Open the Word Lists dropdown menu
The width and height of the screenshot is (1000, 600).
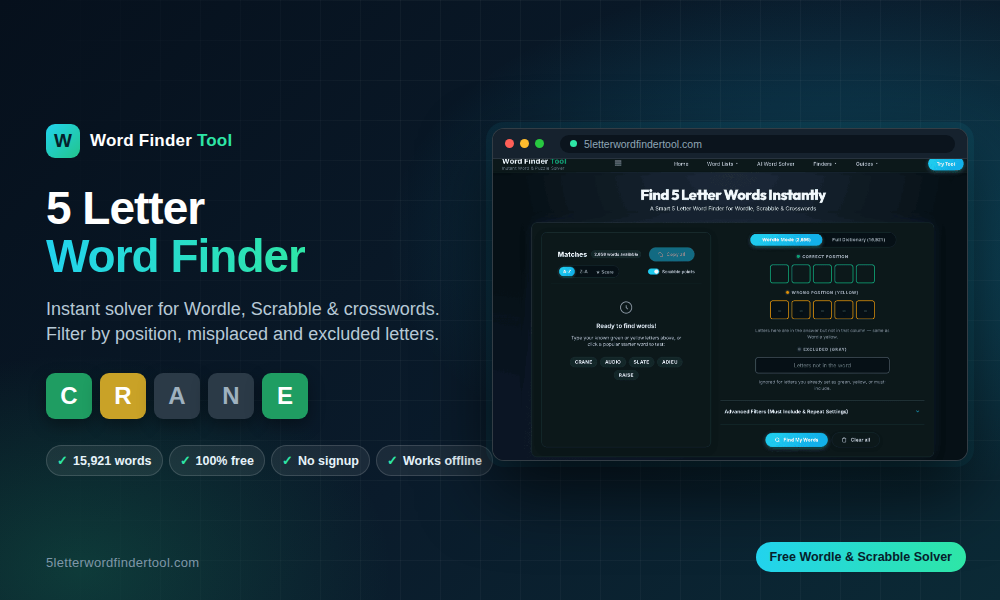point(722,164)
